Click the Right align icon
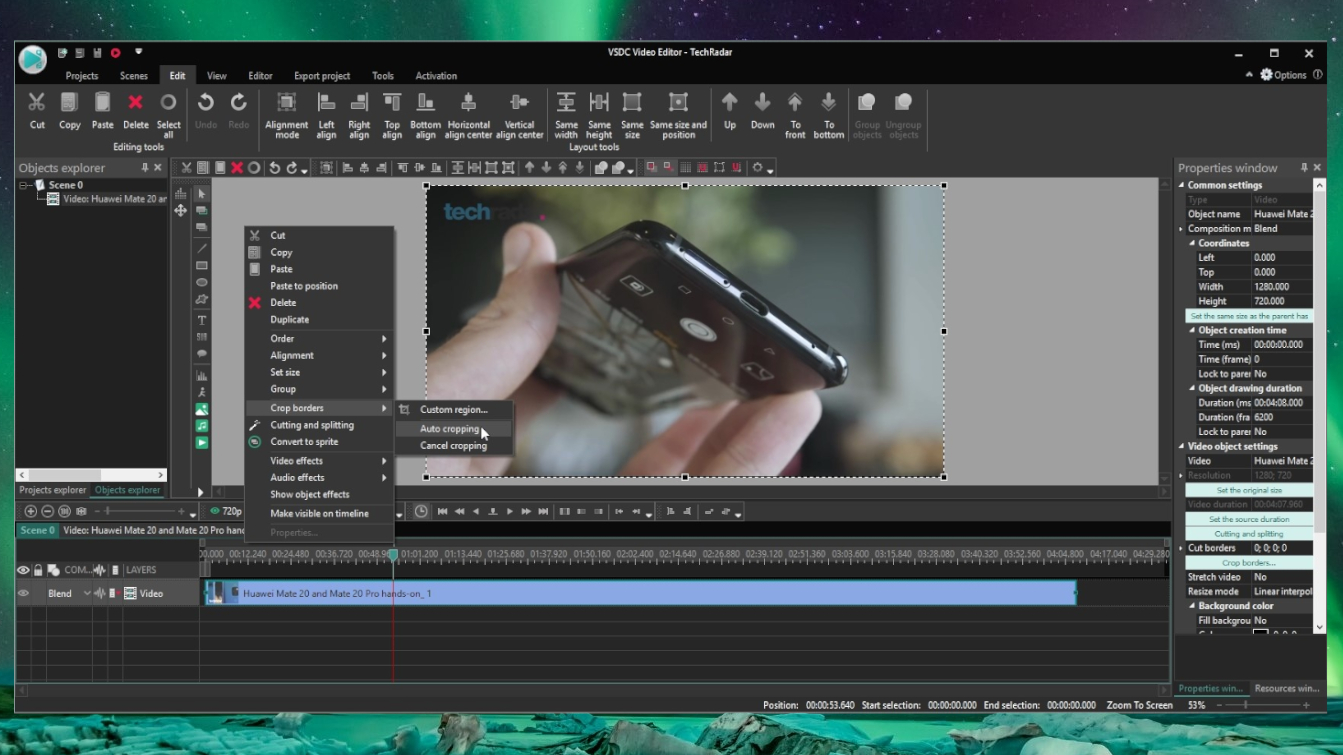1343x755 pixels. pyautogui.click(x=359, y=103)
